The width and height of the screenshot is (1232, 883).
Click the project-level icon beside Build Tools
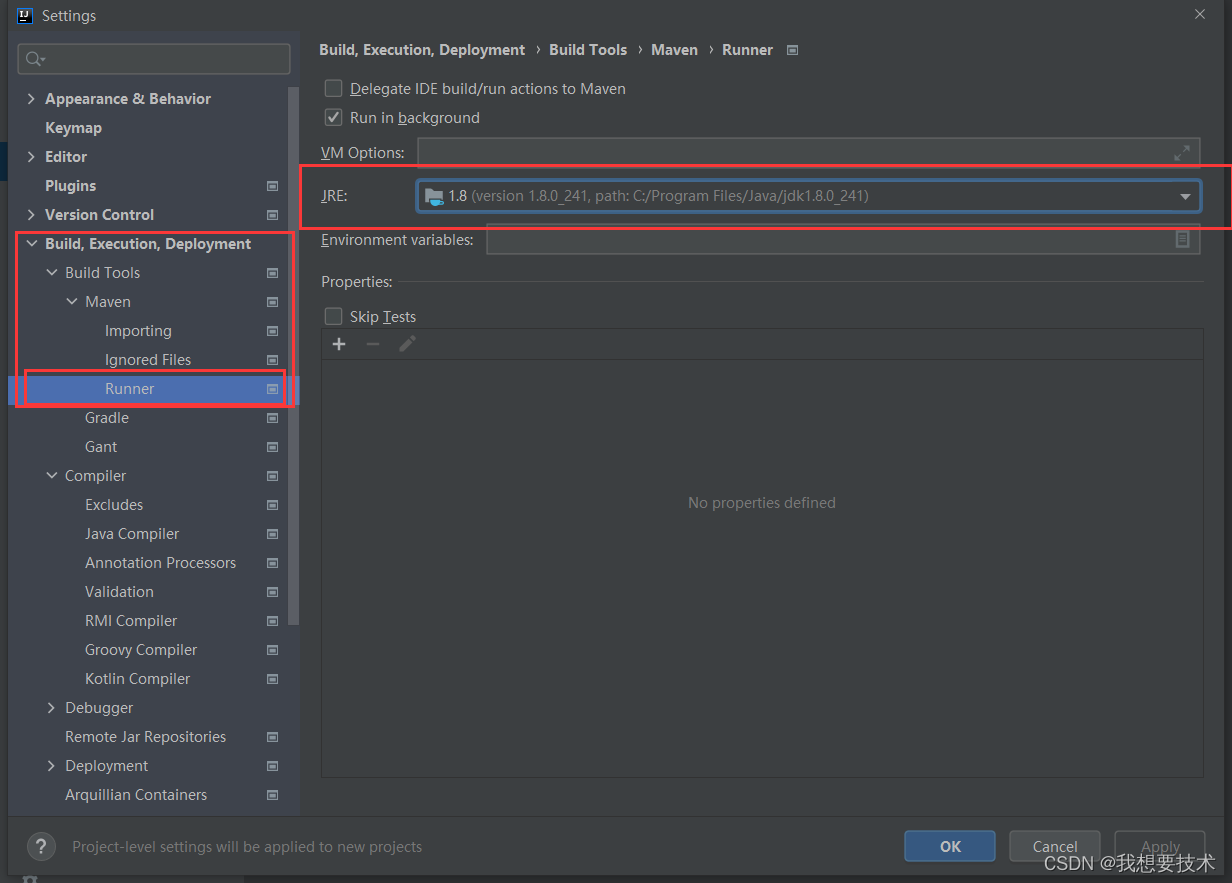(x=272, y=273)
